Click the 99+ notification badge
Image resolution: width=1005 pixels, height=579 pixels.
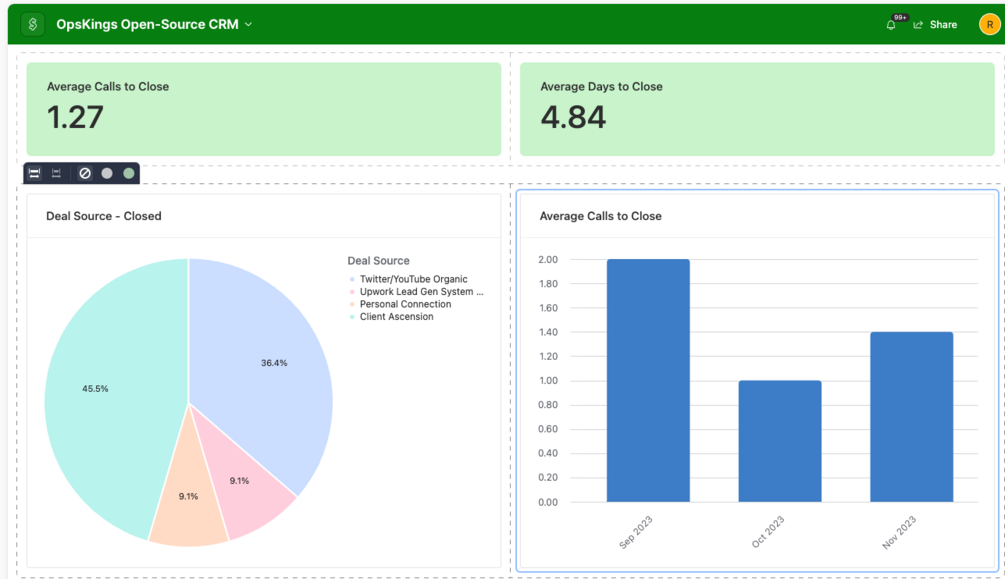tap(900, 18)
